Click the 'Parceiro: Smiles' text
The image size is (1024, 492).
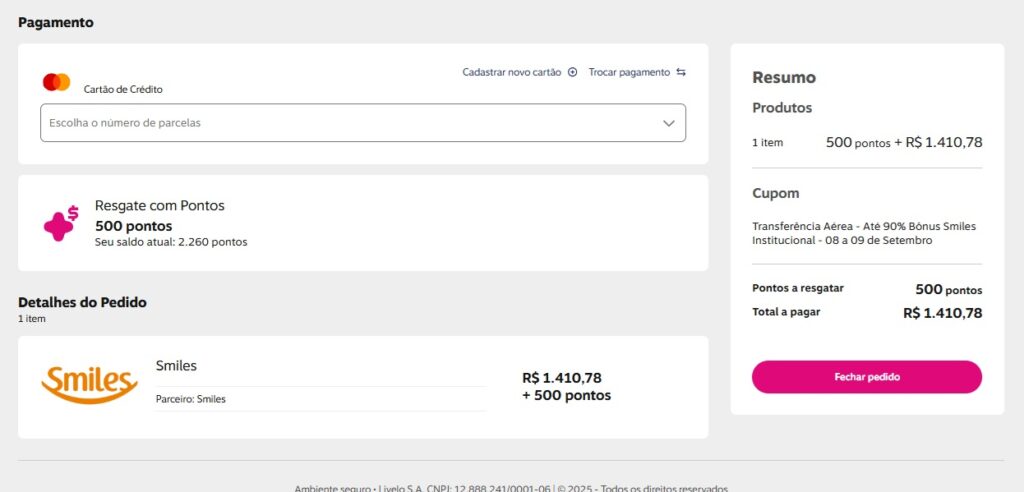[x=191, y=399]
